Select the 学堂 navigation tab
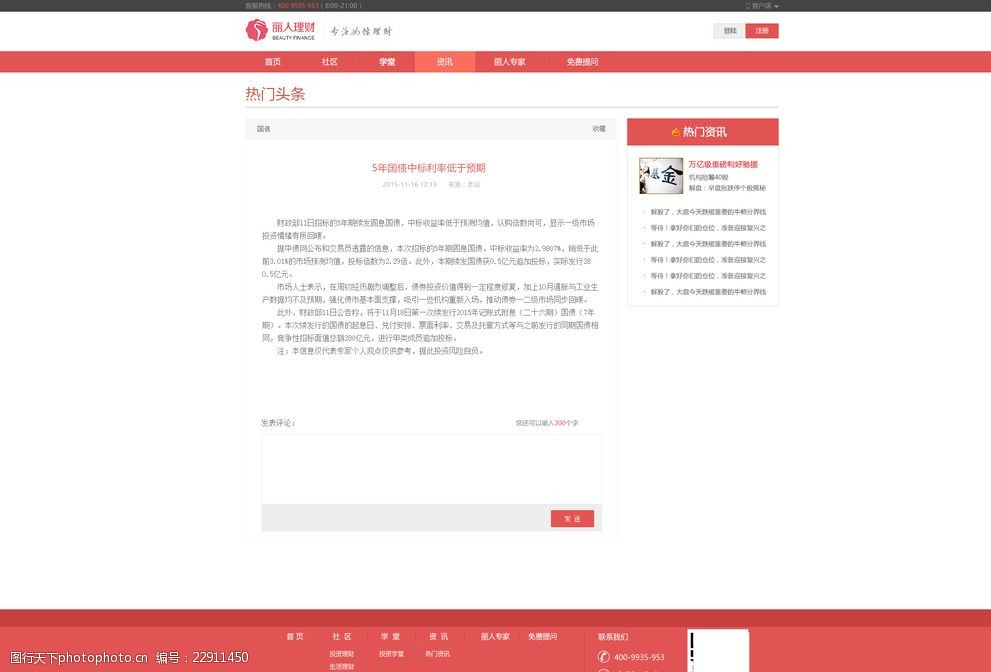Screen dimensions: 991x672 (x=387, y=62)
